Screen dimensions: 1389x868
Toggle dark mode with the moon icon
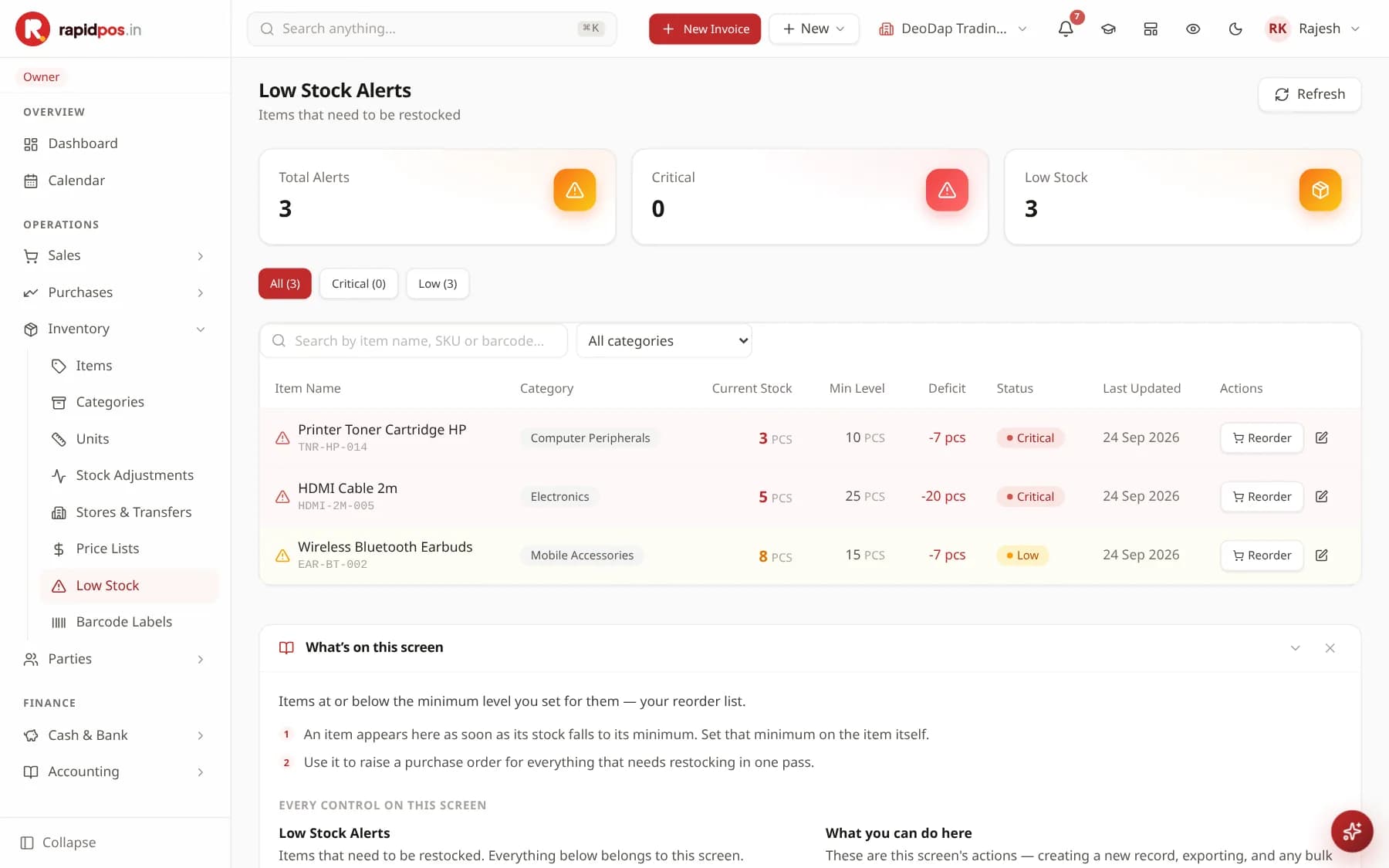pos(1235,29)
